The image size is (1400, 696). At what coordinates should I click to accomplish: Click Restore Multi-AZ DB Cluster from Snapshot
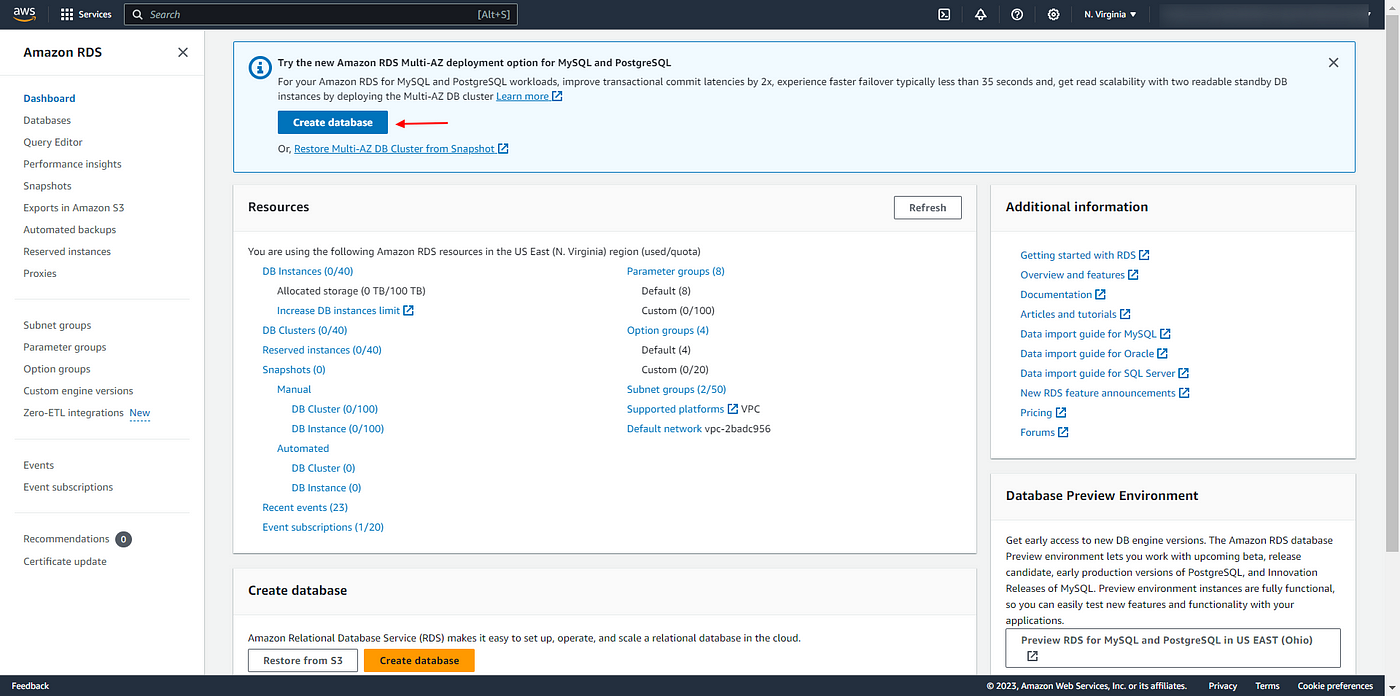401,148
